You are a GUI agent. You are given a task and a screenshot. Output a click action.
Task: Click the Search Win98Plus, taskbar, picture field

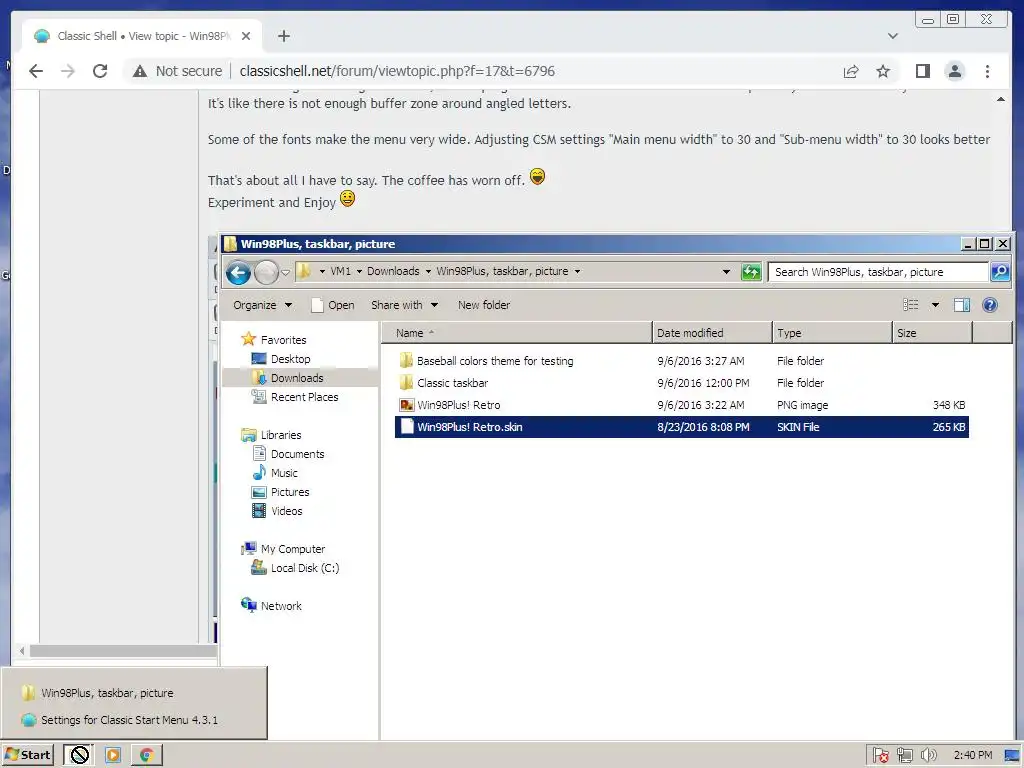click(878, 272)
